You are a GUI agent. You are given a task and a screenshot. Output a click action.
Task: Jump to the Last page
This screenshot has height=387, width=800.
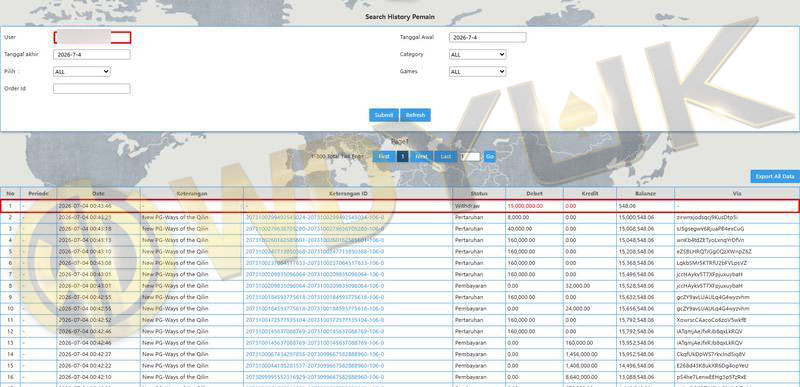[446, 157]
